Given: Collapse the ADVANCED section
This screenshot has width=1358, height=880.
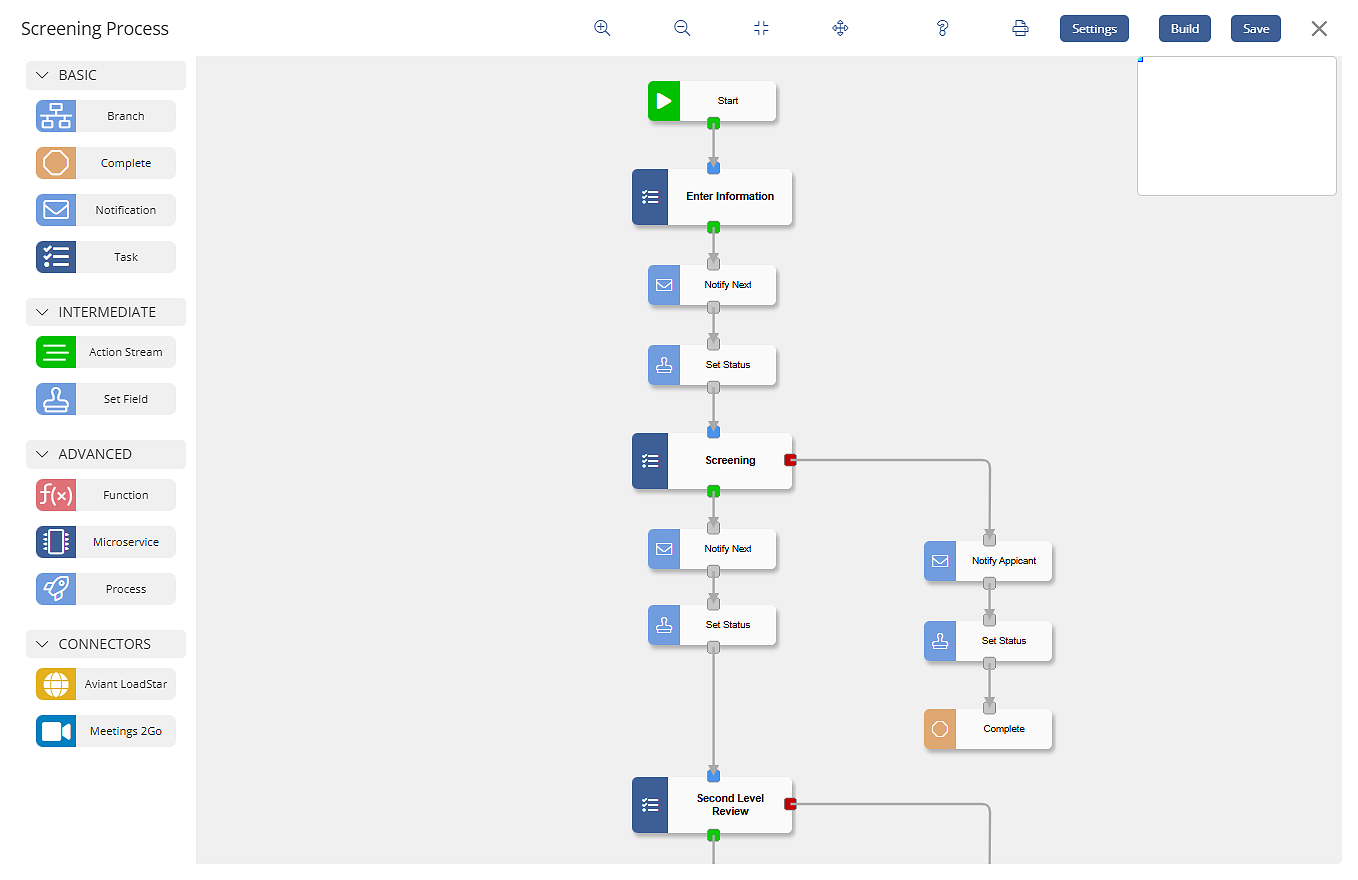Looking at the screenshot, I should pos(43,454).
